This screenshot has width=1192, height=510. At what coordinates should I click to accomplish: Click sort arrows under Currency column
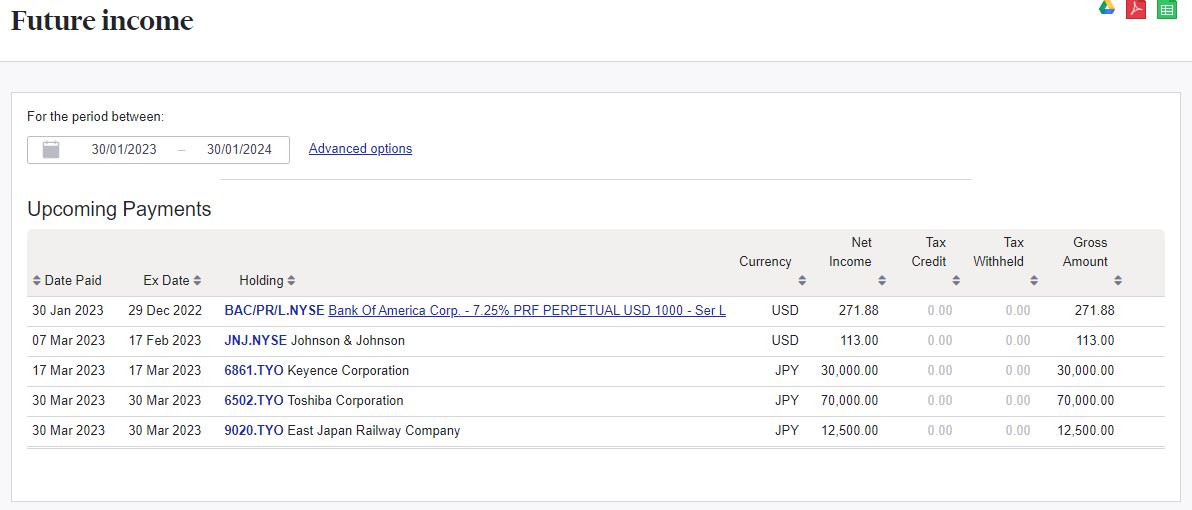(x=802, y=281)
